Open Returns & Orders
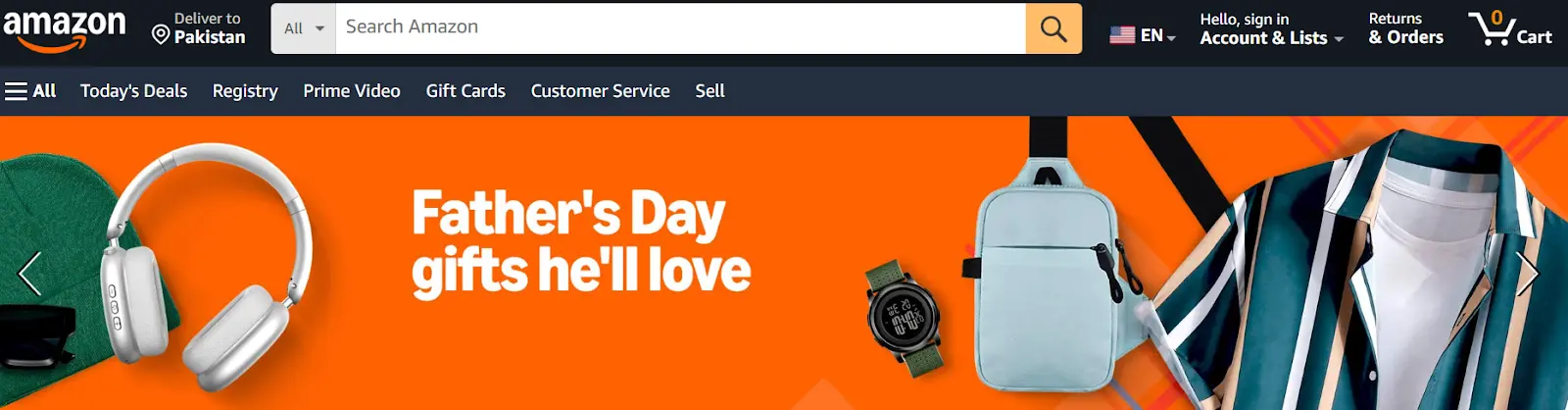Screen dimensions: 1568x410 1405,28
